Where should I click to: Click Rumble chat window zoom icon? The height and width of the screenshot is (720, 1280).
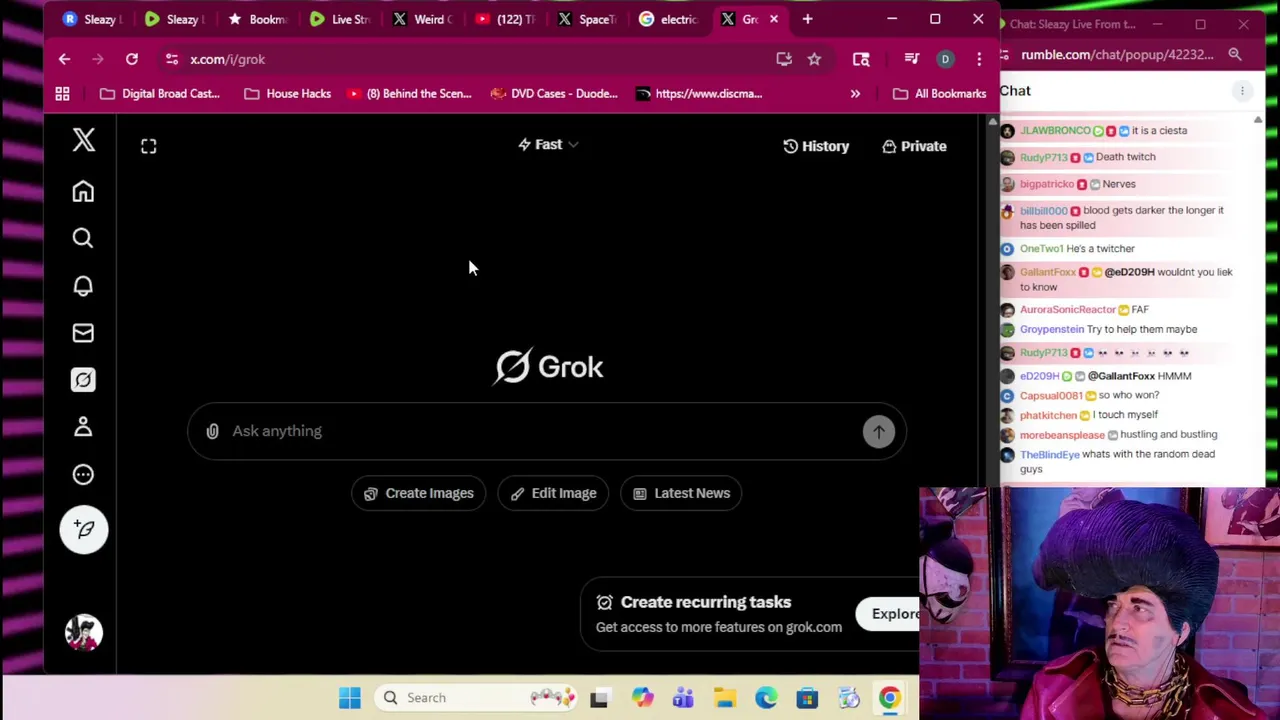pos(1235,55)
